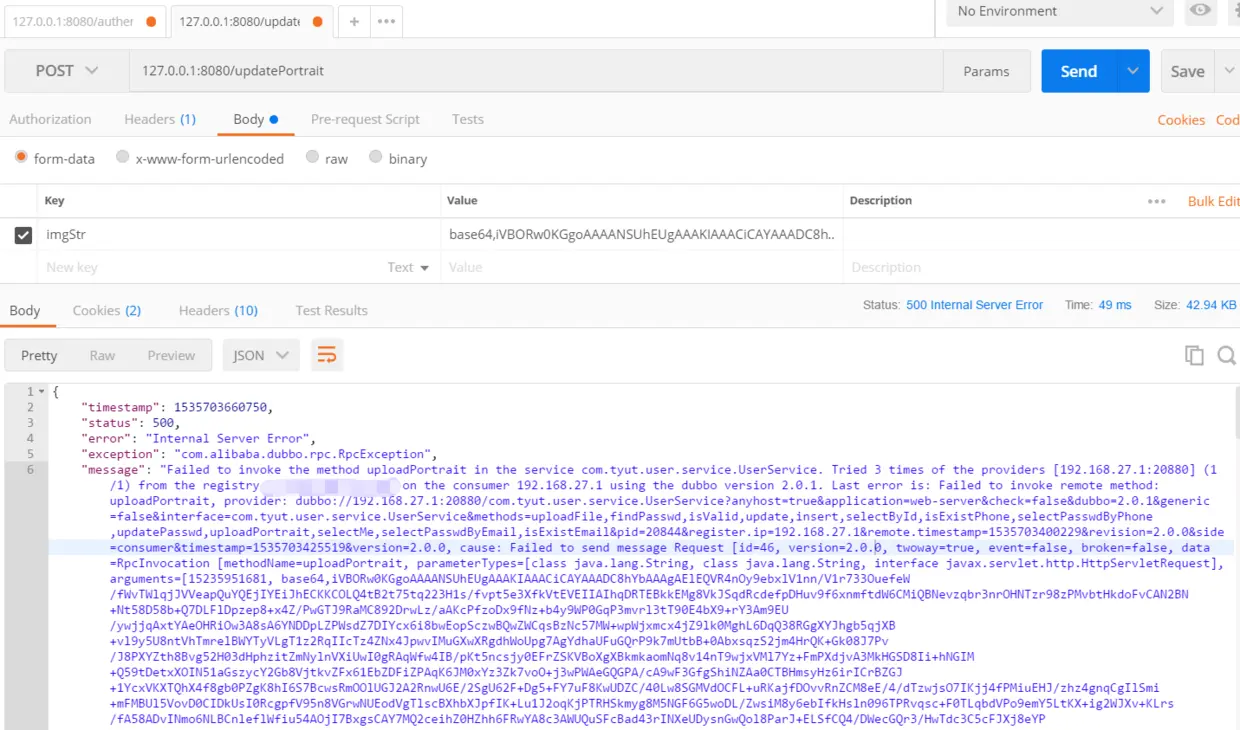
Task: Select the form-data radio option
Action: point(21,157)
